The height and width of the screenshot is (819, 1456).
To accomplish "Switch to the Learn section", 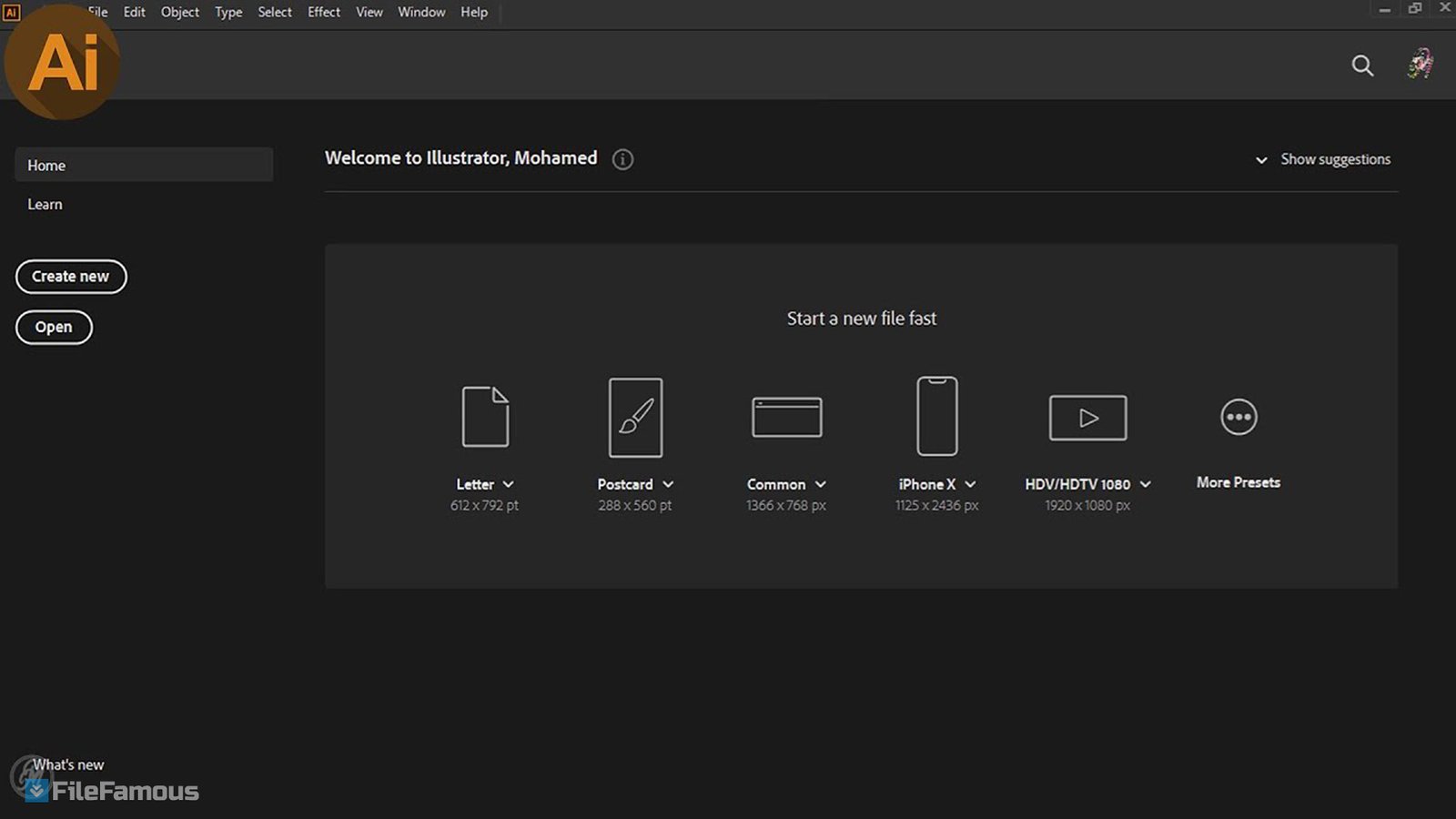I will point(45,204).
